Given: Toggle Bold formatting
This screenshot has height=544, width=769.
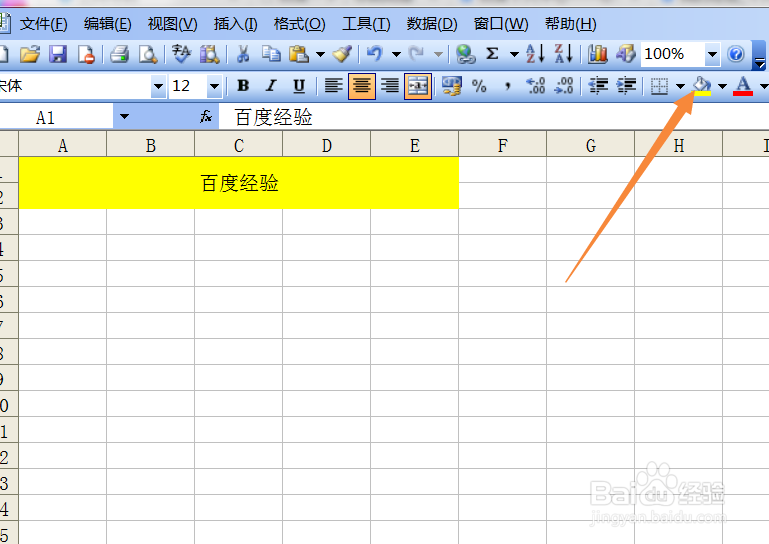Looking at the screenshot, I should tap(243, 86).
